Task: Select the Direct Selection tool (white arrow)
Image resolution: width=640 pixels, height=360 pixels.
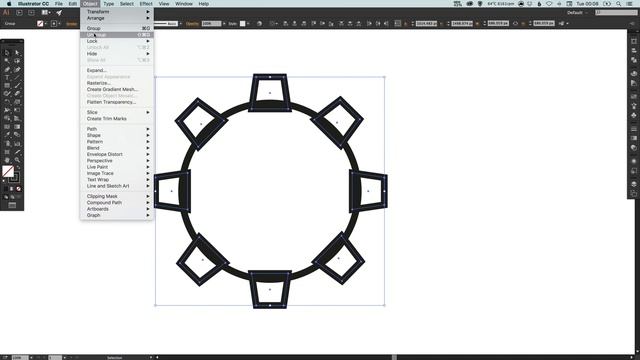Action: click(x=17, y=53)
